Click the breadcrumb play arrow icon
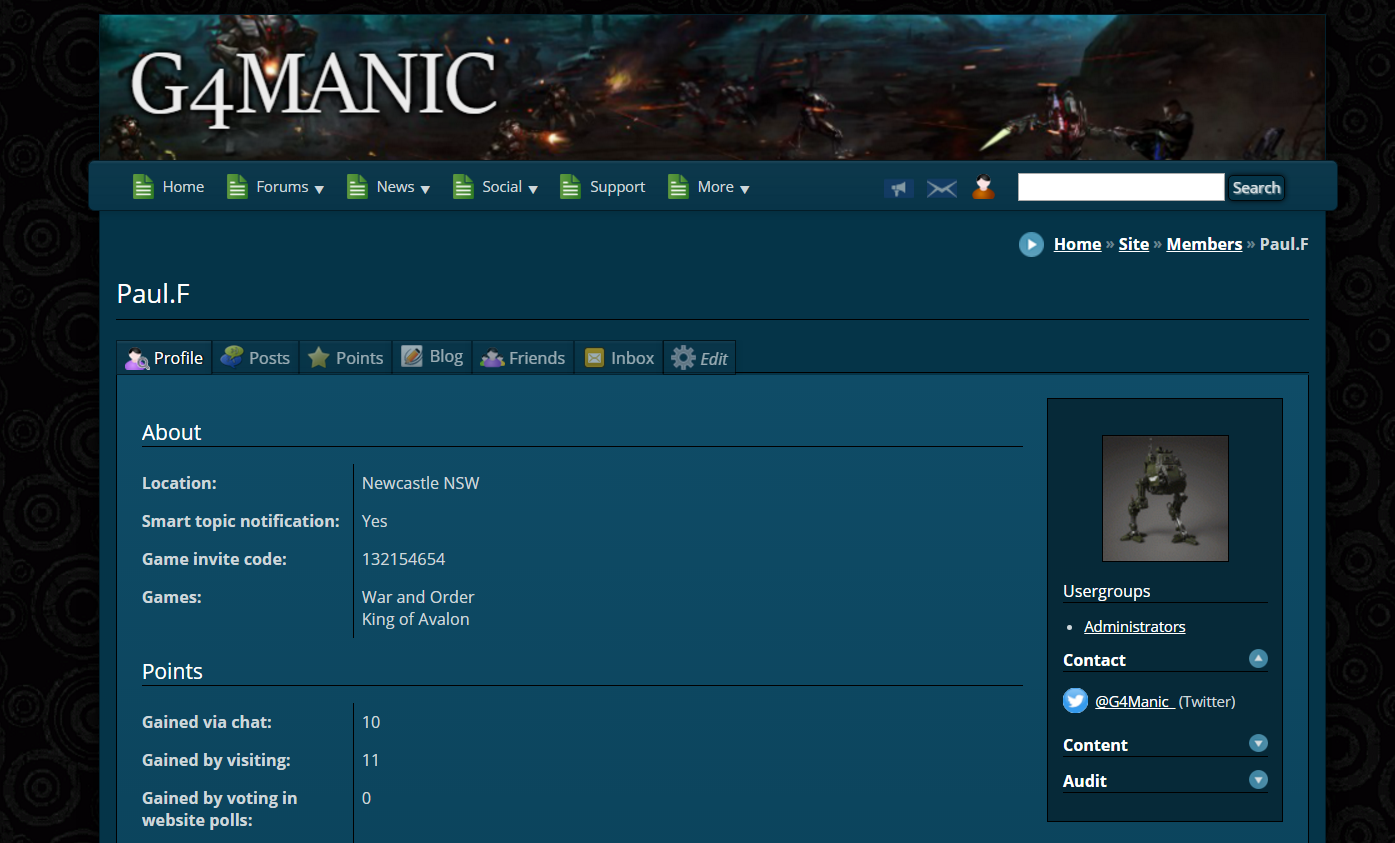Viewport: 1395px width, 843px height. (x=1031, y=244)
